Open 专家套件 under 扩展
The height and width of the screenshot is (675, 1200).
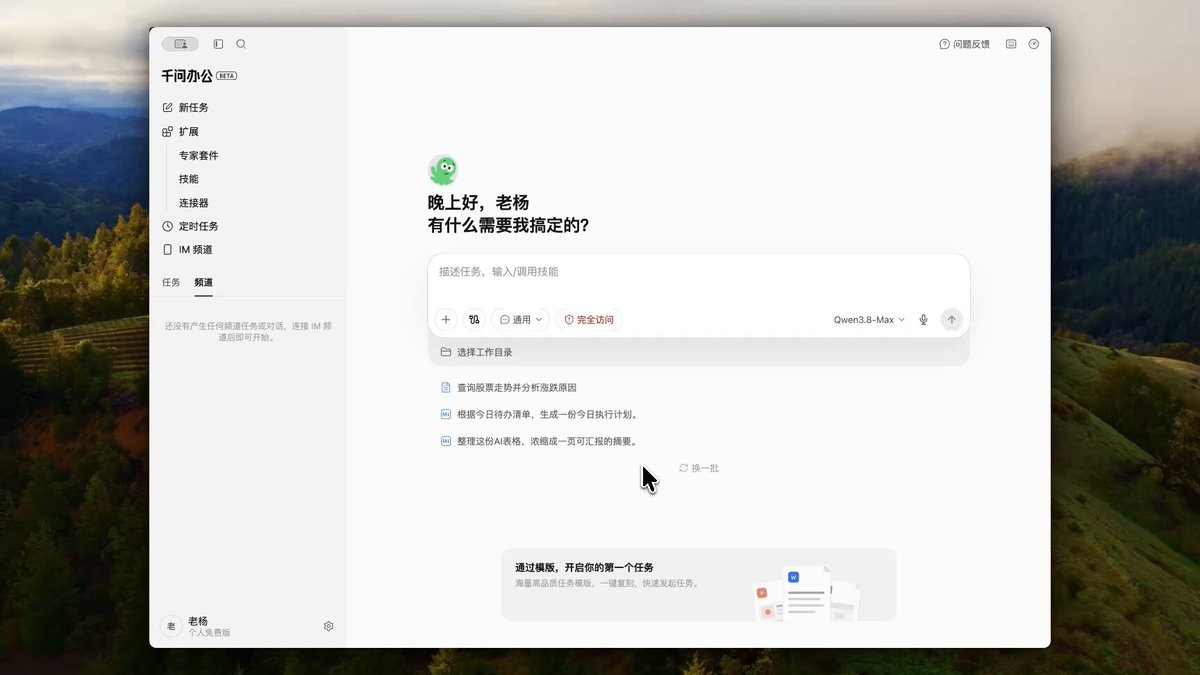198,155
